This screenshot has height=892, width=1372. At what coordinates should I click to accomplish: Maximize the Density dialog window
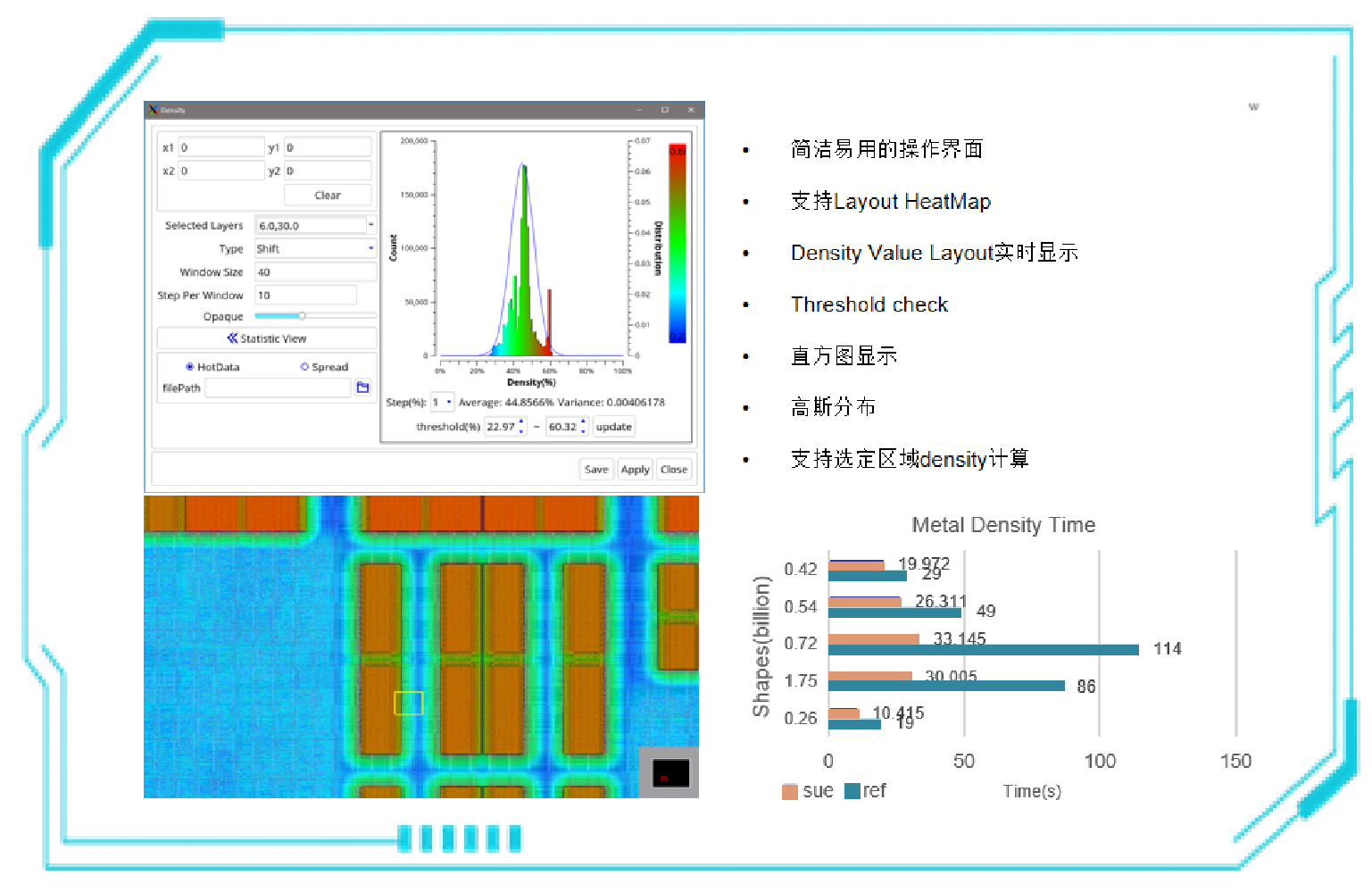pyautogui.click(x=664, y=110)
